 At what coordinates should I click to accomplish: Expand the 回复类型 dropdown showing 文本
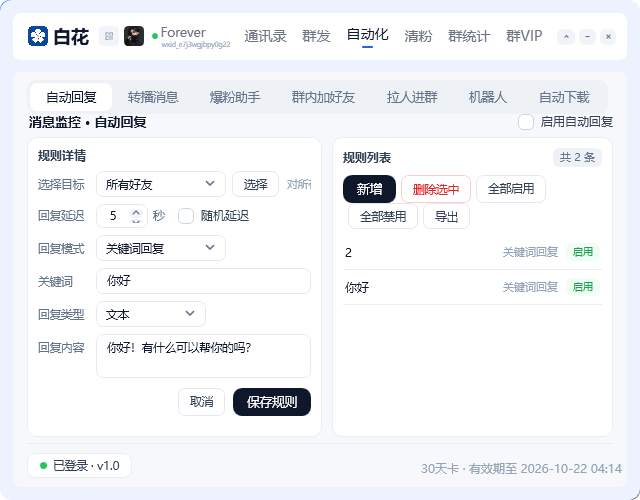tap(151, 314)
